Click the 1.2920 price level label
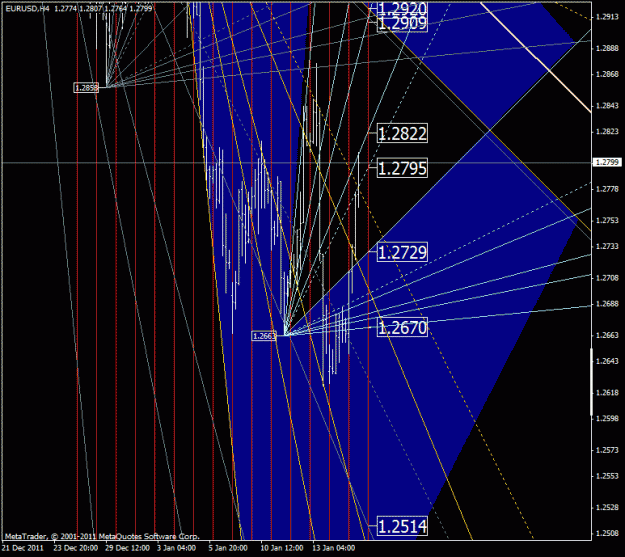This screenshot has width=625, height=557. pyautogui.click(x=402, y=8)
